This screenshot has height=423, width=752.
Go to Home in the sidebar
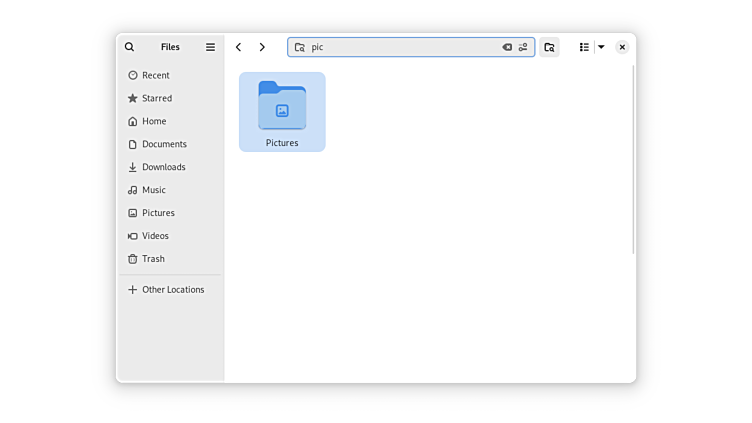(x=153, y=121)
